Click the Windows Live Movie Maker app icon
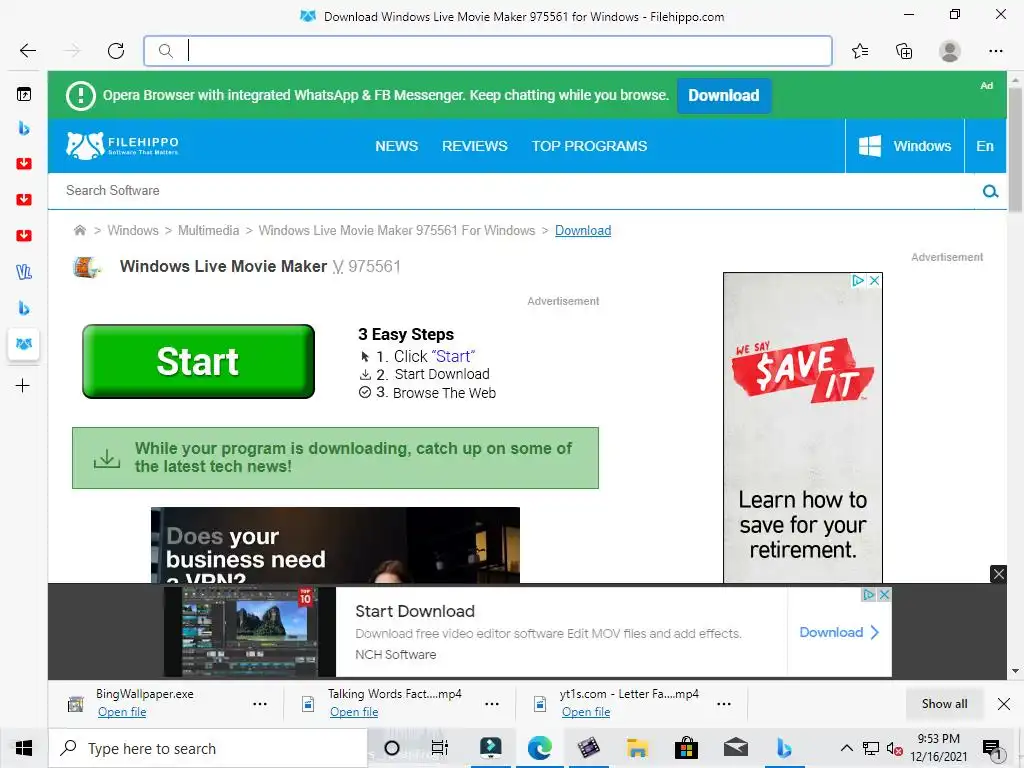 click(x=87, y=267)
